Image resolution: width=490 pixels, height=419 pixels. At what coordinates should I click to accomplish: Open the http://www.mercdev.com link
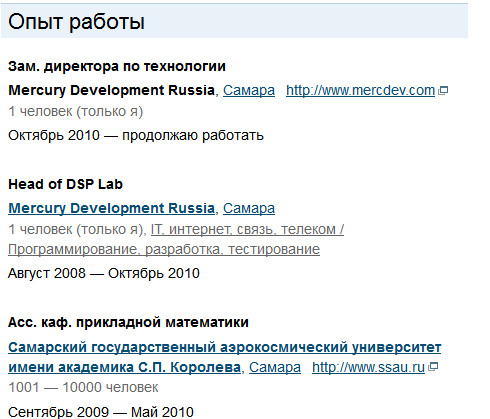(x=360, y=90)
